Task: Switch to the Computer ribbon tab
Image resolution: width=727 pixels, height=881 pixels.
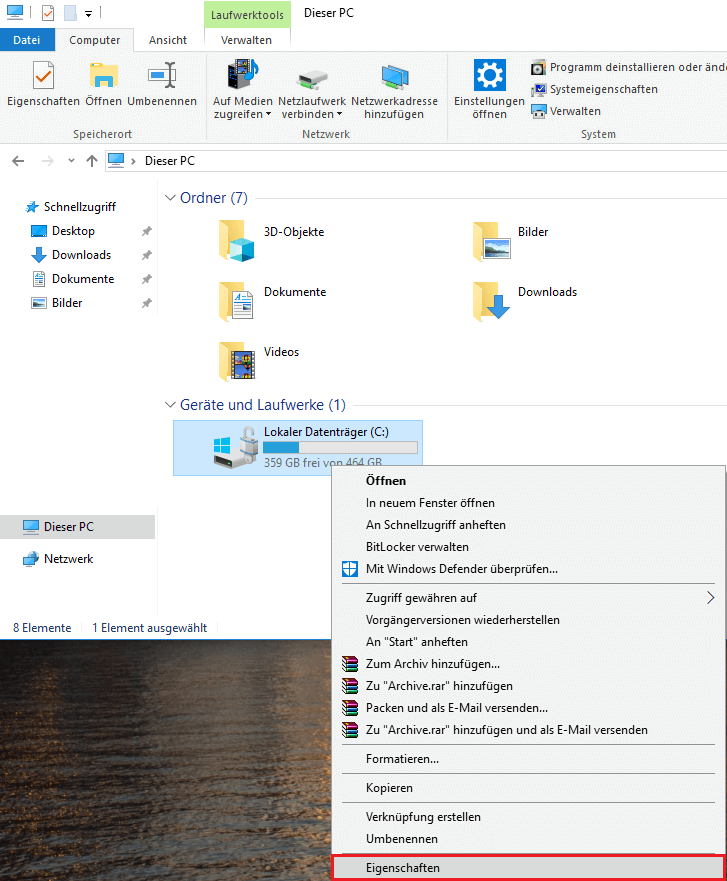Action: tap(94, 40)
